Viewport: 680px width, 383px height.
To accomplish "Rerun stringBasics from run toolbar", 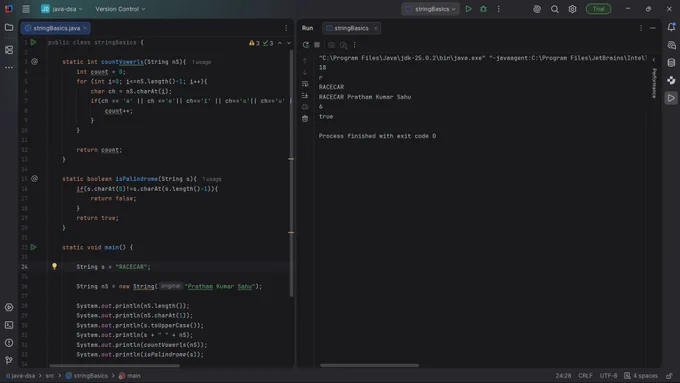I will [306, 45].
